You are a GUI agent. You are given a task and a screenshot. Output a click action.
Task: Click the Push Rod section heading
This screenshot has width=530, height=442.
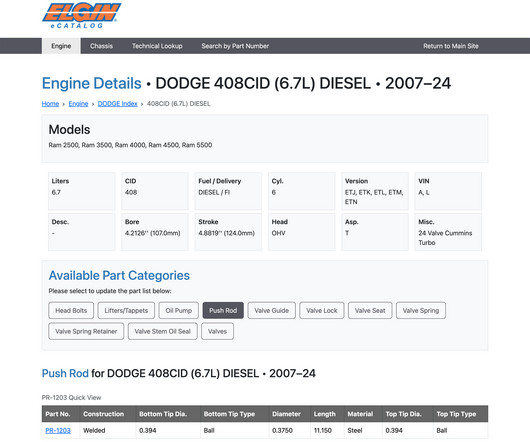pos(178,373)
